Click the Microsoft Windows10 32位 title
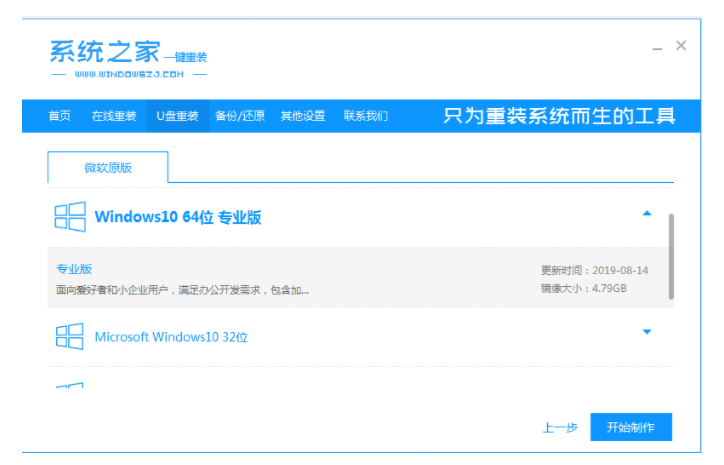724x465 pixels. (x=171, y=337)
